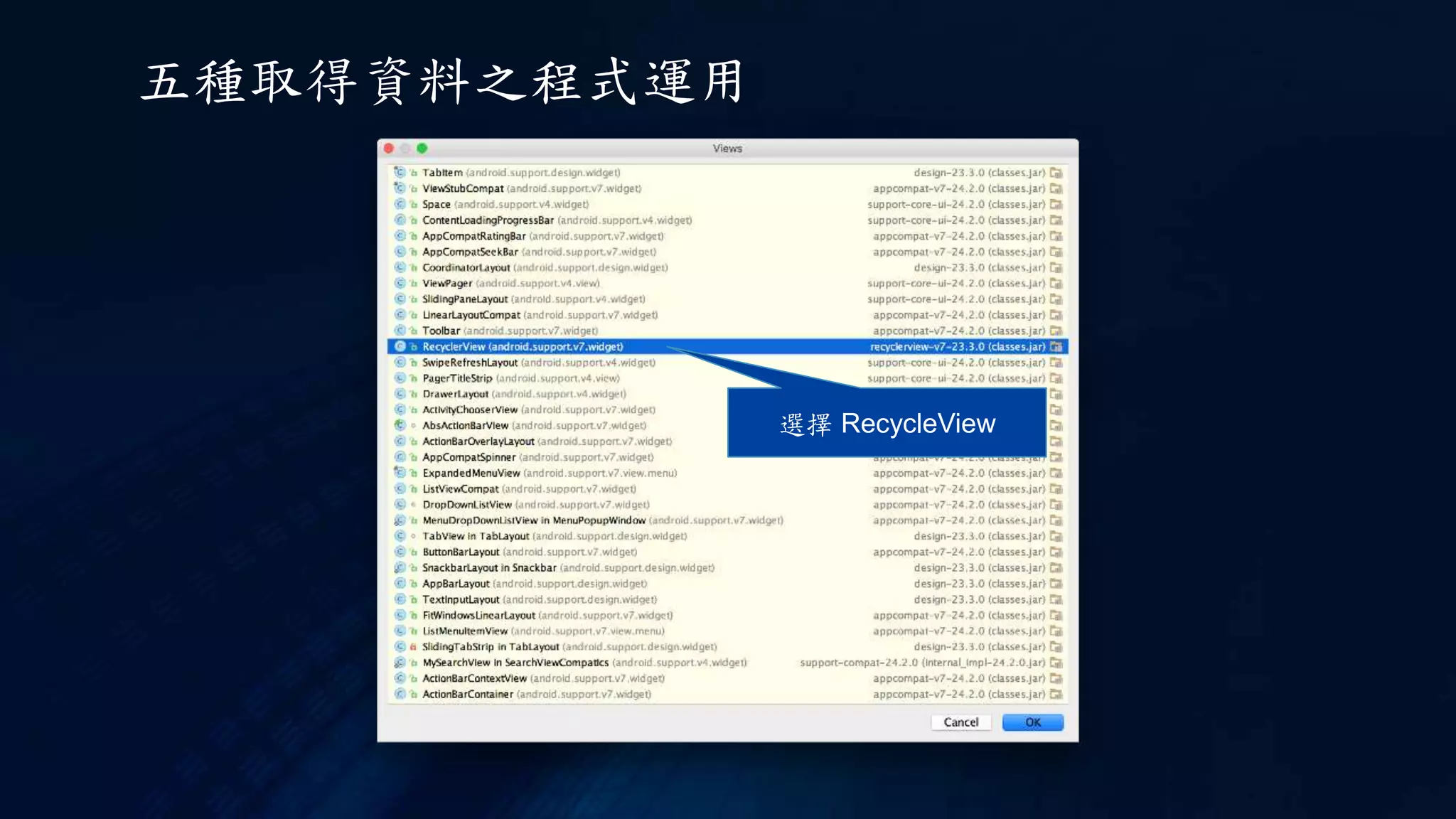Select the ListViewCompat row
The image size is (1456, 819).
727,489
